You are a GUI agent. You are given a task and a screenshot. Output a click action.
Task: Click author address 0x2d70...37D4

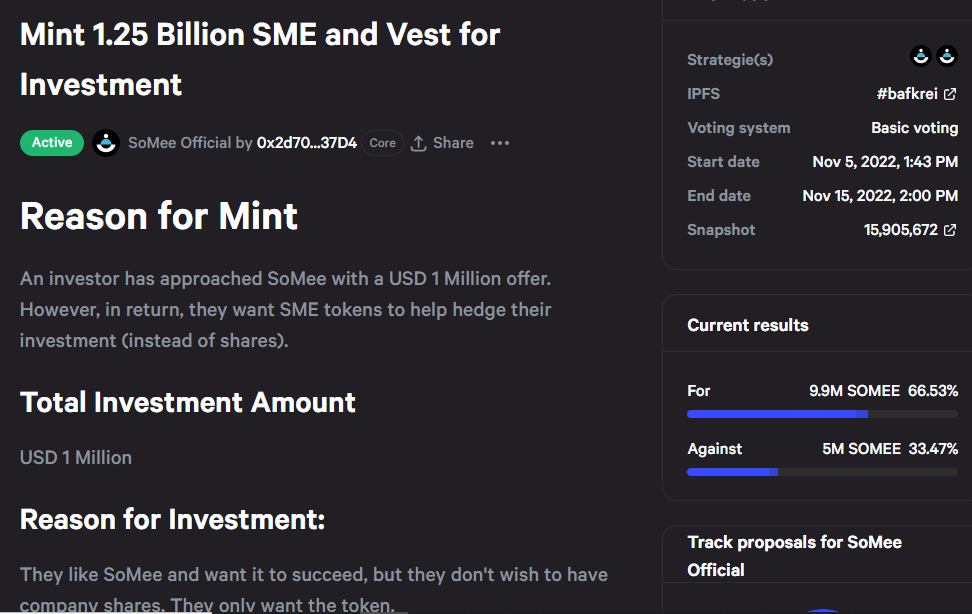pyautogui.click(x=306, y=143)
